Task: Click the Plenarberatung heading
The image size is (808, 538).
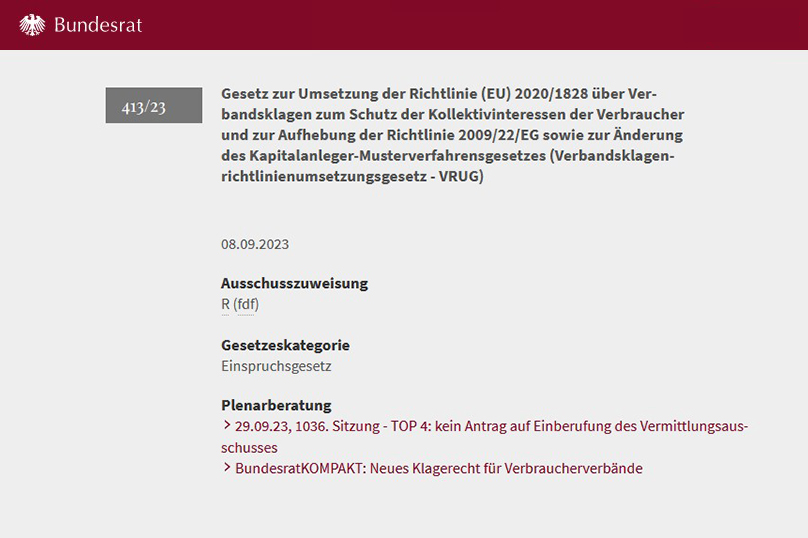Action: (x=276, y=405)
